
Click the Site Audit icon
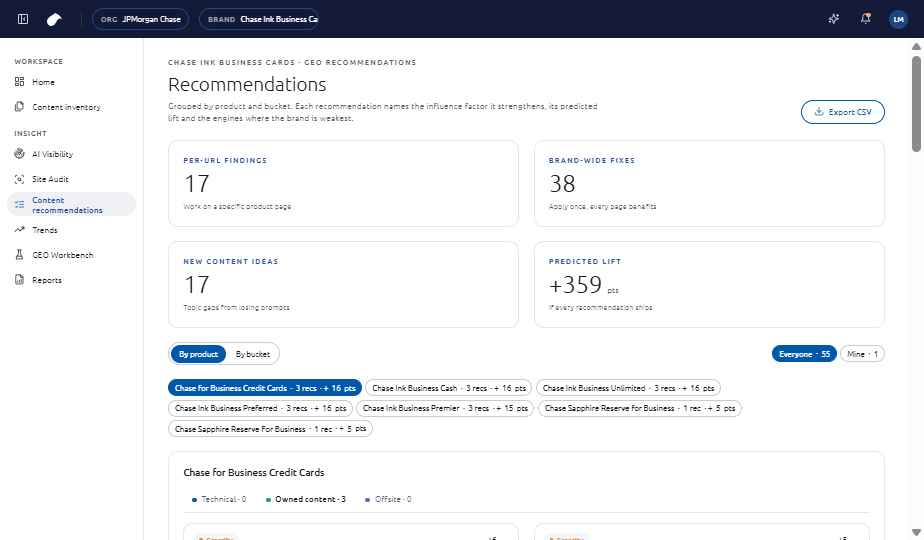click(19, 179)
